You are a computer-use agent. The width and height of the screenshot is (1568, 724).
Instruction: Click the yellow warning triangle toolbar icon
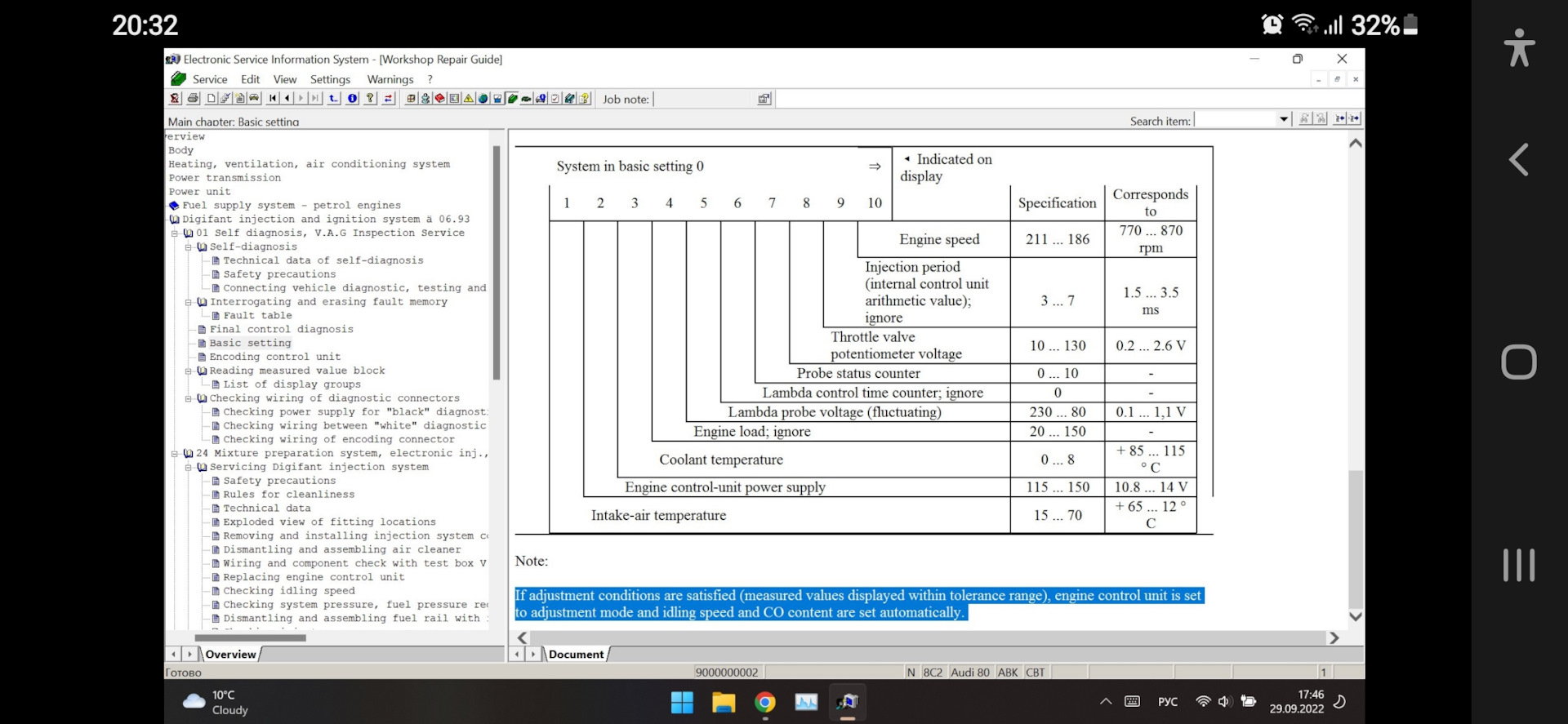pos(469,99)
